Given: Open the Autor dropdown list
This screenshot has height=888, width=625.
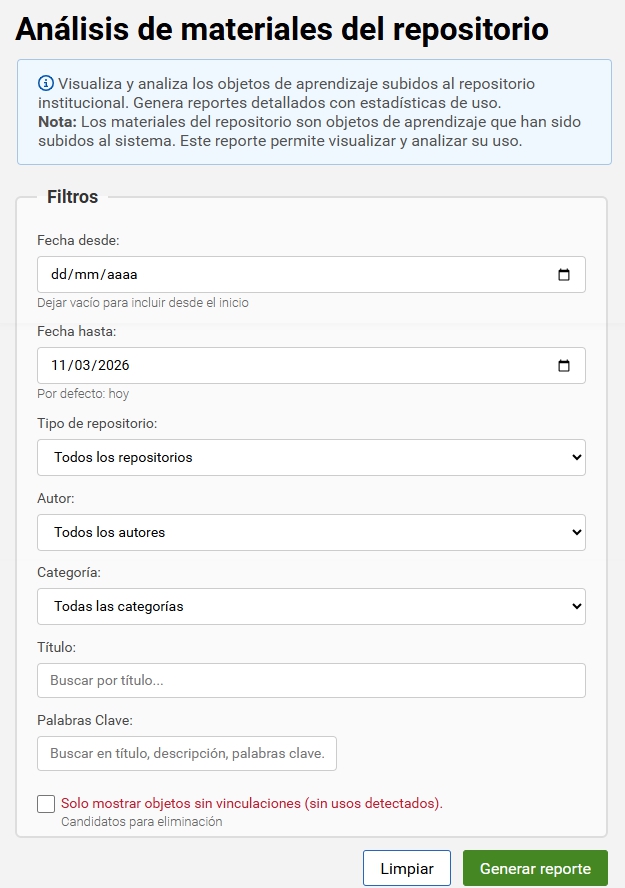Looking at the screenshot, I should [311, 532].
